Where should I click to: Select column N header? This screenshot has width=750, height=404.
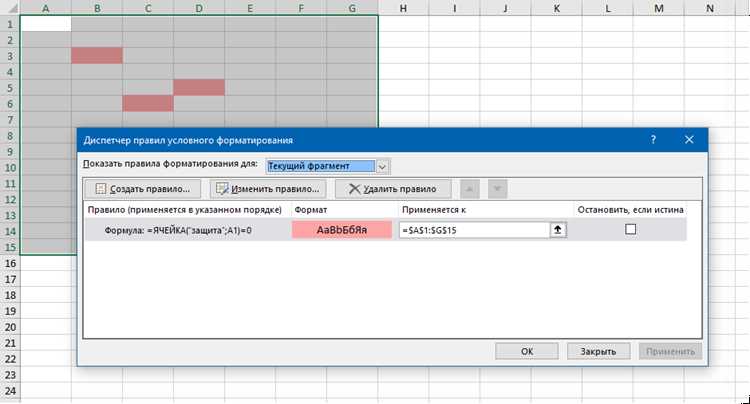click(710, 8)
